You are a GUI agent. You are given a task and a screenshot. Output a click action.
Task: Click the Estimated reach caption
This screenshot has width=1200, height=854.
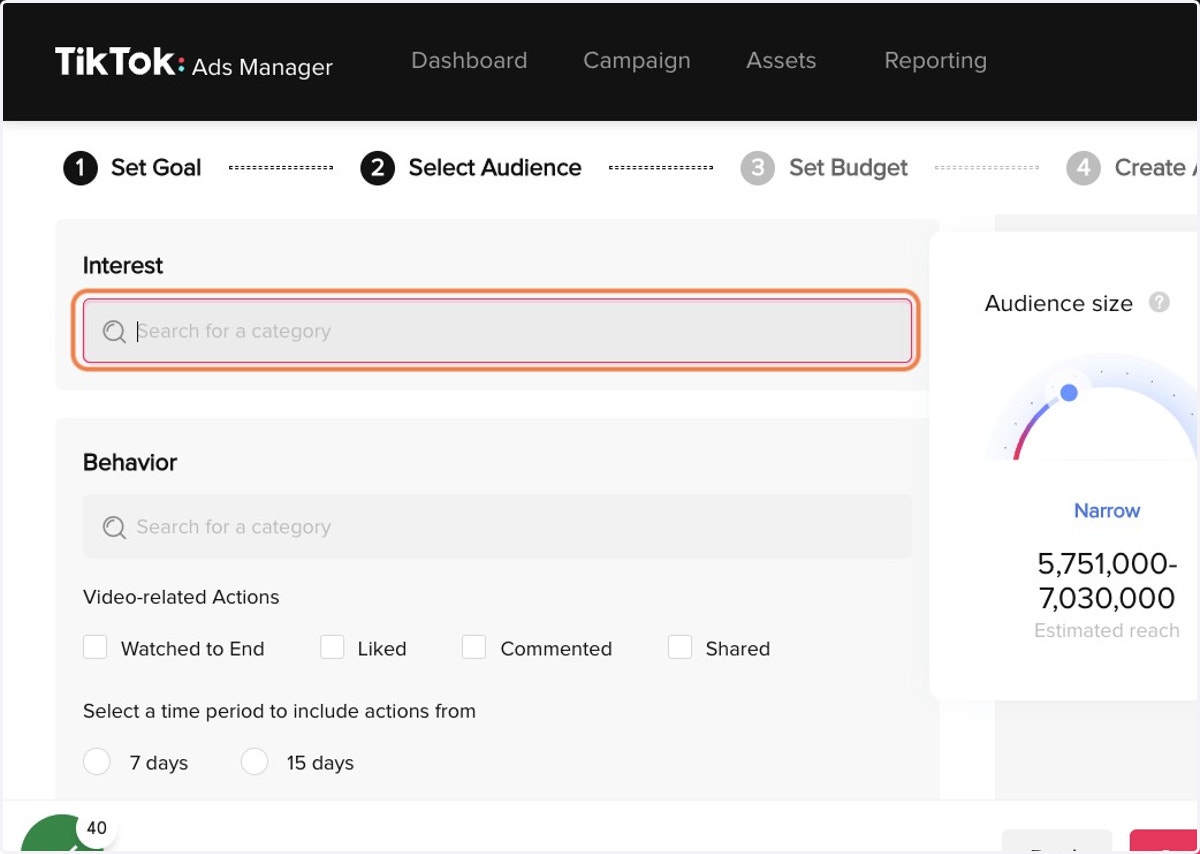pyautogui.click(x=1107, y=631)
